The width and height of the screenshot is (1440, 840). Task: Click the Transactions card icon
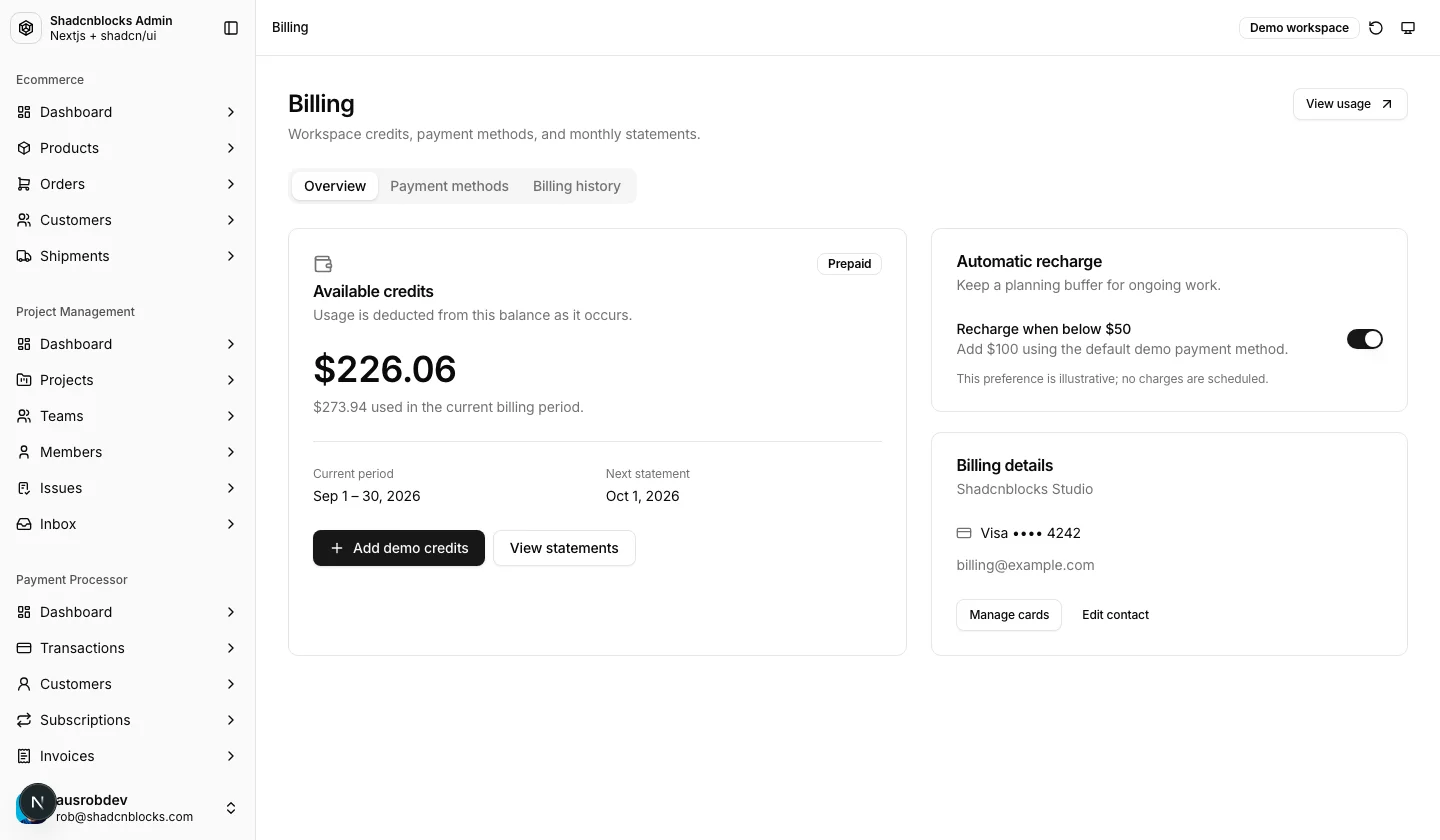point(24,648)
